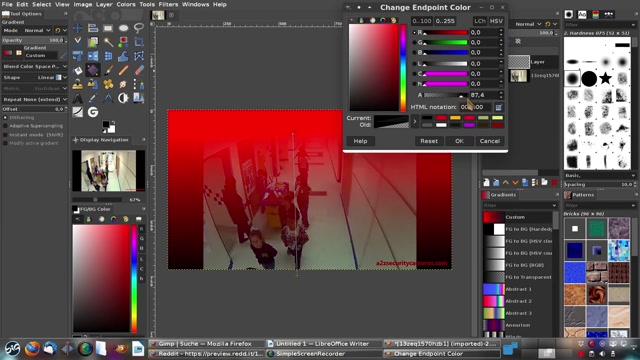Switch color model to HSV
Viewport: 640px width, 360px height.
click(x=496, y=21)
